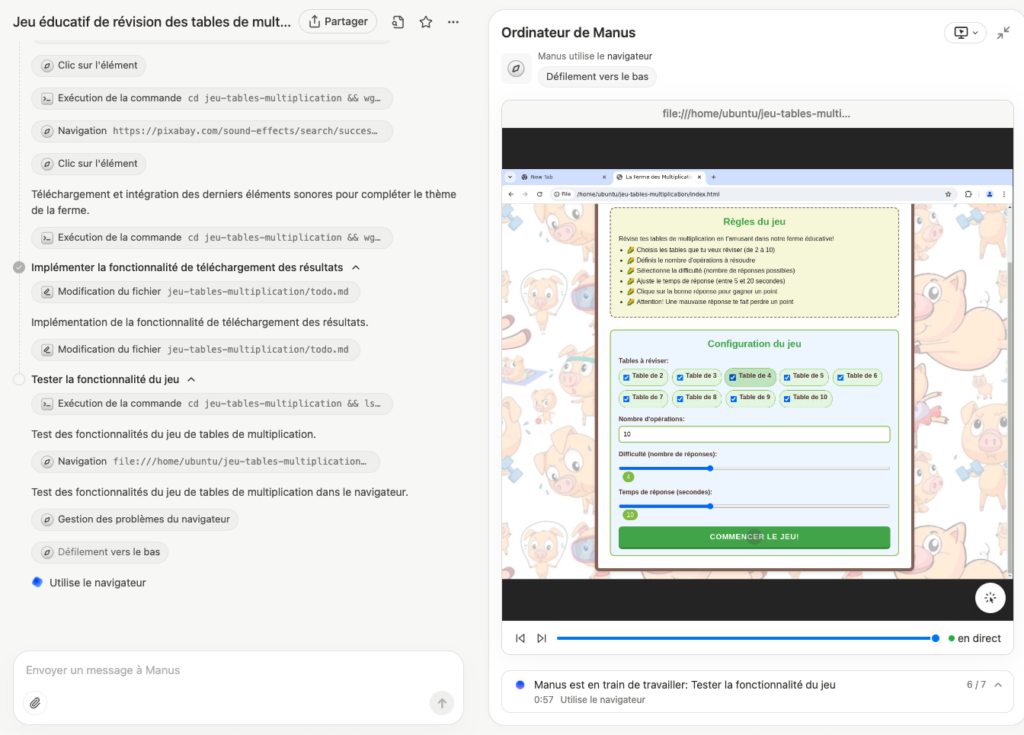Image resolution: width=1024 pixels, height=735 pixels.
Task: Open the three-dot more options menu
Action: tap(453, 22)
